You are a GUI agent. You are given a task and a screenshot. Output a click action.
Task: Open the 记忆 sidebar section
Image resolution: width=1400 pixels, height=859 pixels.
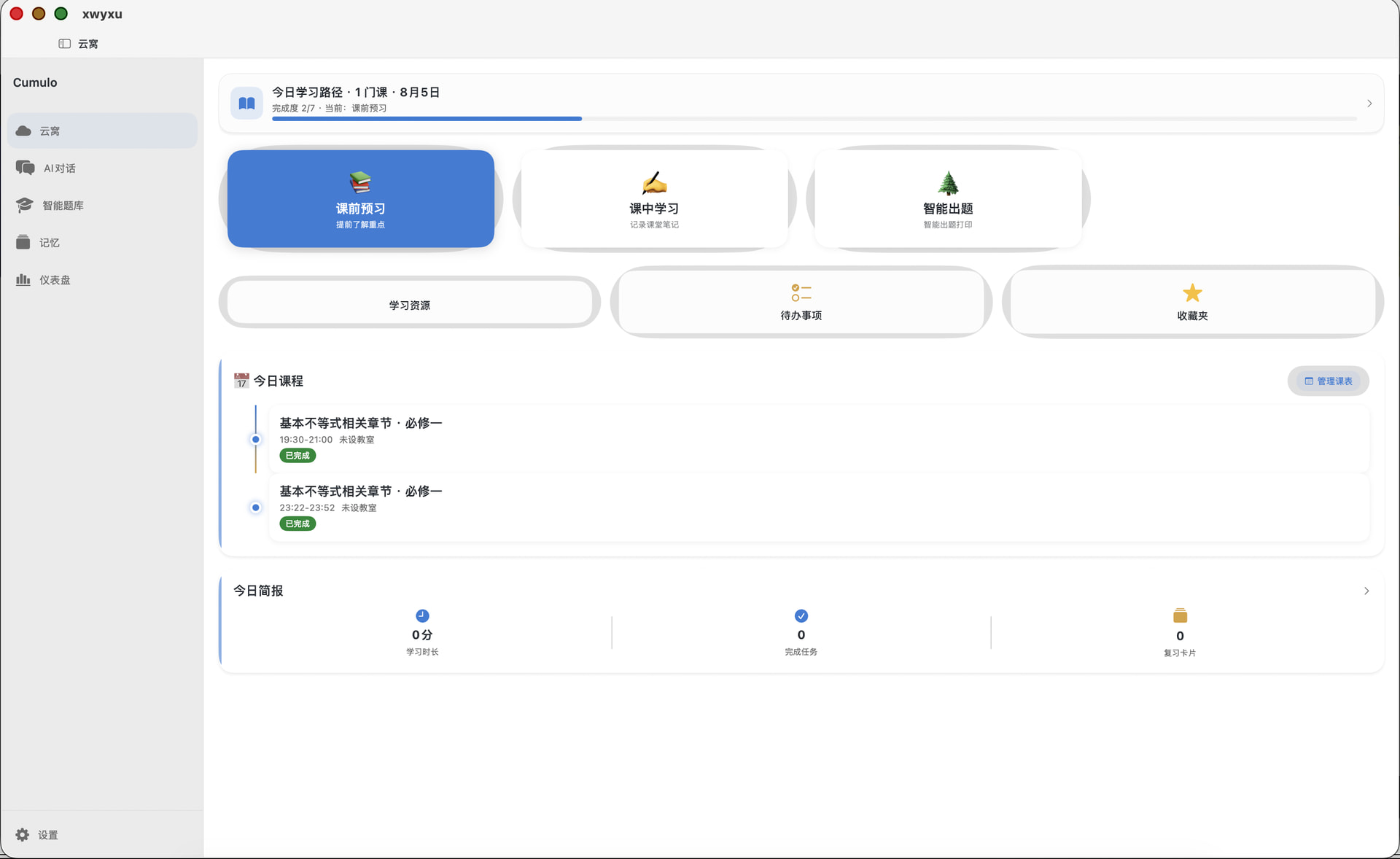(x=102, y=242)
